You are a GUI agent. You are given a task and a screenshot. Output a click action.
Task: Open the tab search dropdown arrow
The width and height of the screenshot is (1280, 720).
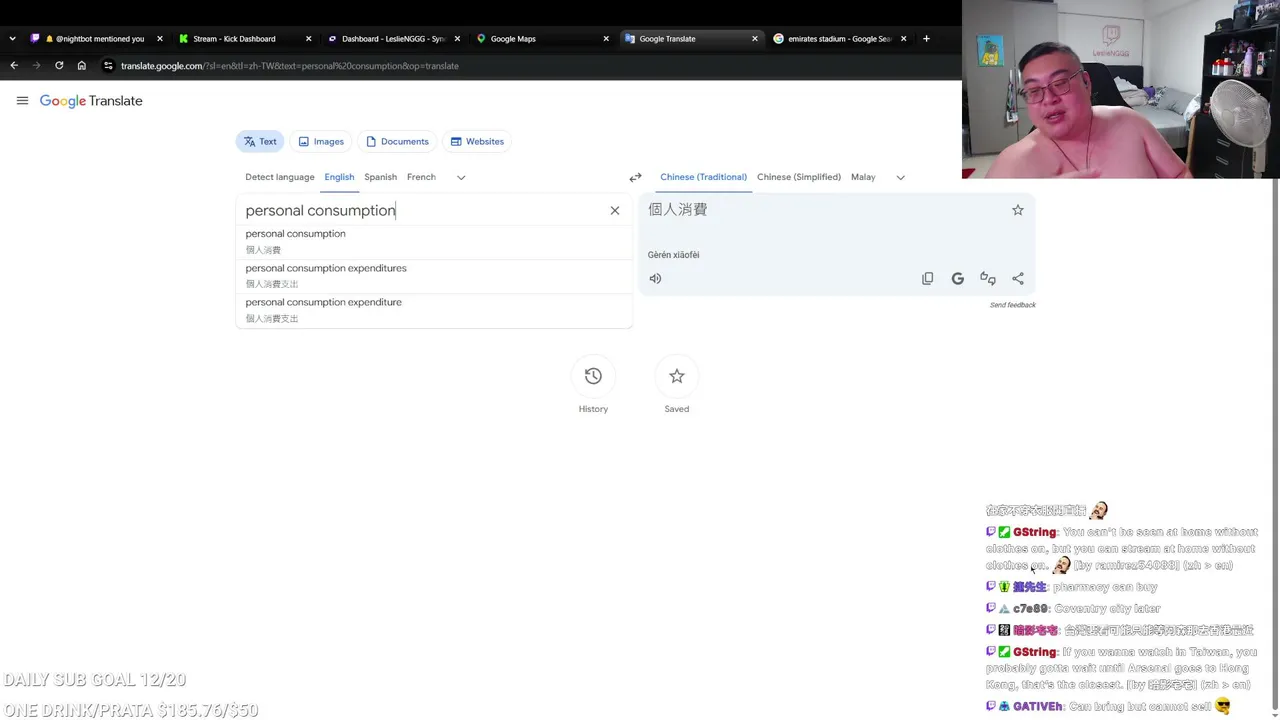pos(12,39)
